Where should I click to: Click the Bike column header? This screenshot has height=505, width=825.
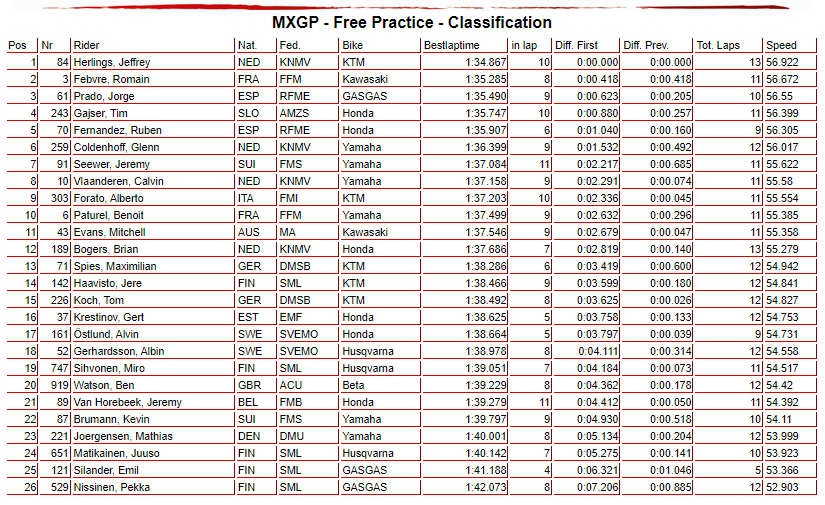coord(352,45)
